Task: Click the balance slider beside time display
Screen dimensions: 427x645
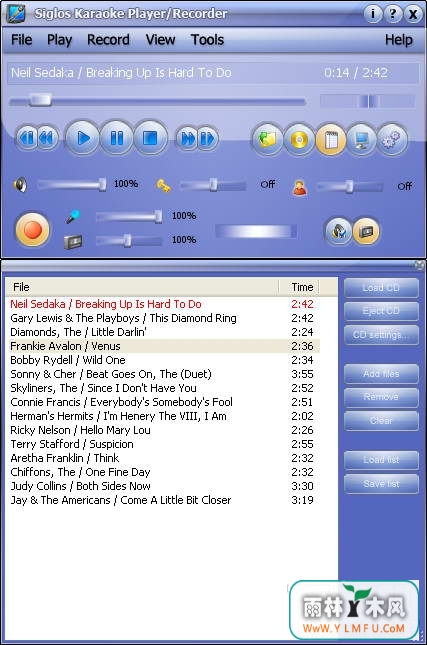Action: [367, 100]
